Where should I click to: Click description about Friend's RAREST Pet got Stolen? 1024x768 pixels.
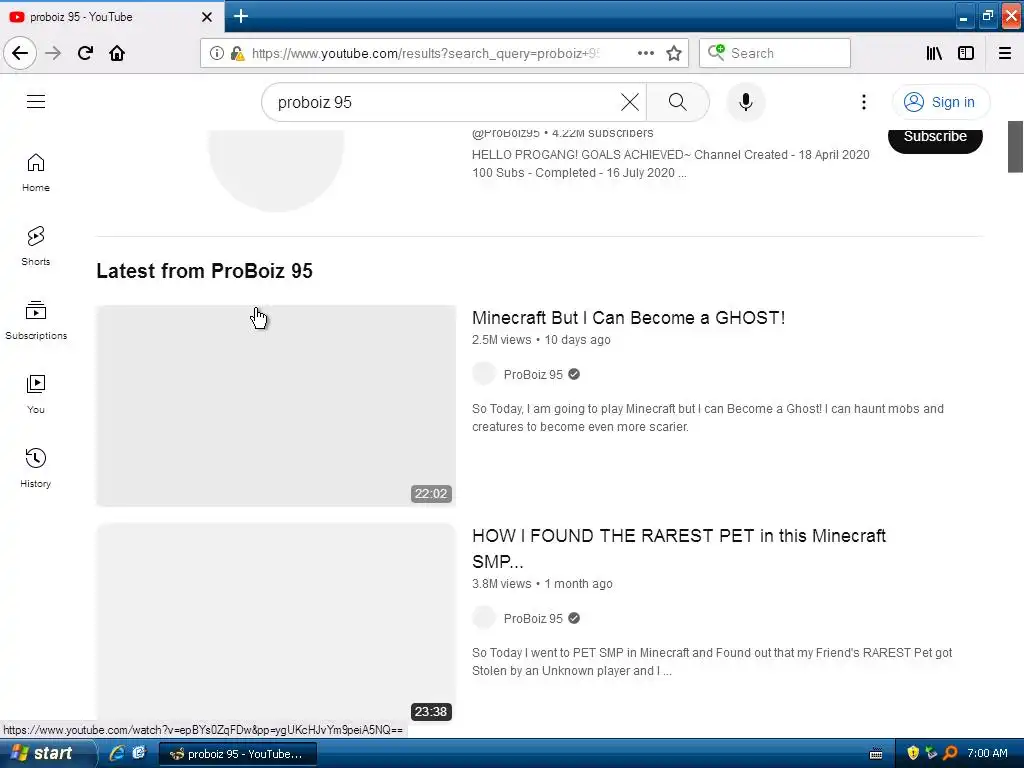tap(712, 662)
